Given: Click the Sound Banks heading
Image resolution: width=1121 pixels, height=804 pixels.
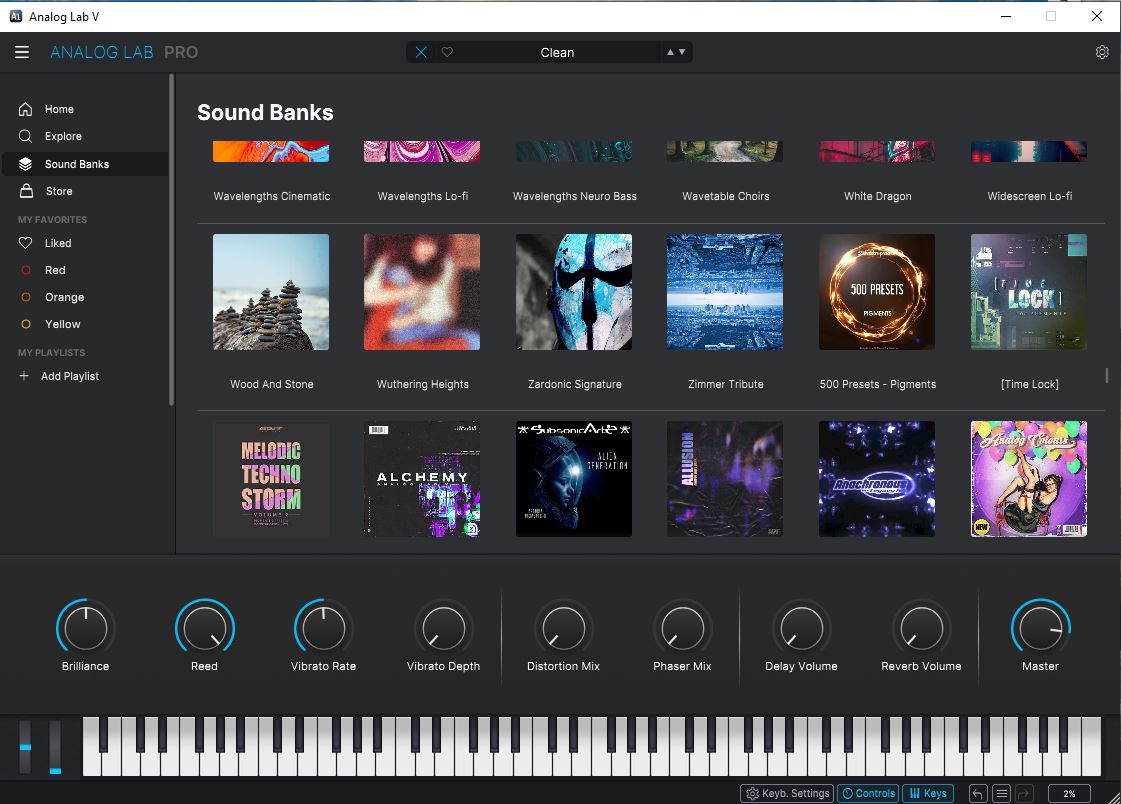Looking at the screenshot, I should click(x=265, y=112).
